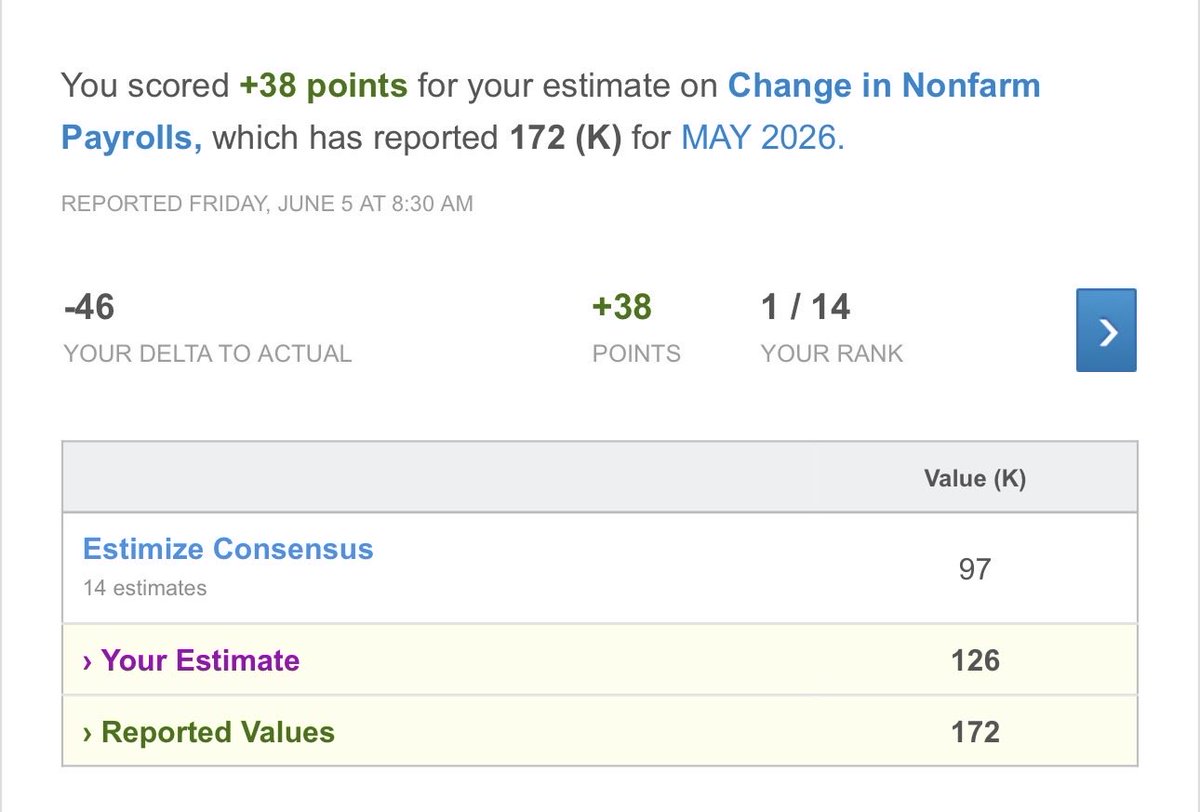Click the chevron icon beside Reported Values
Image resolution: width=1200 pixels, height=812 pixels.
click(x=88, y=733)
